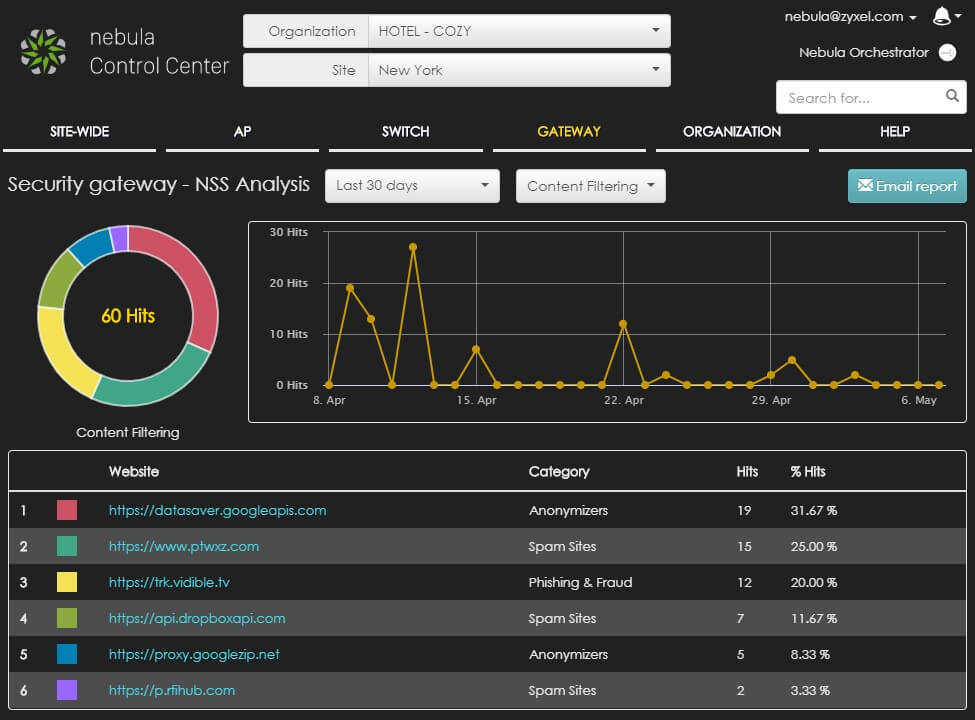
Task: Open the notifications bell icon
Action: (941, 16)
